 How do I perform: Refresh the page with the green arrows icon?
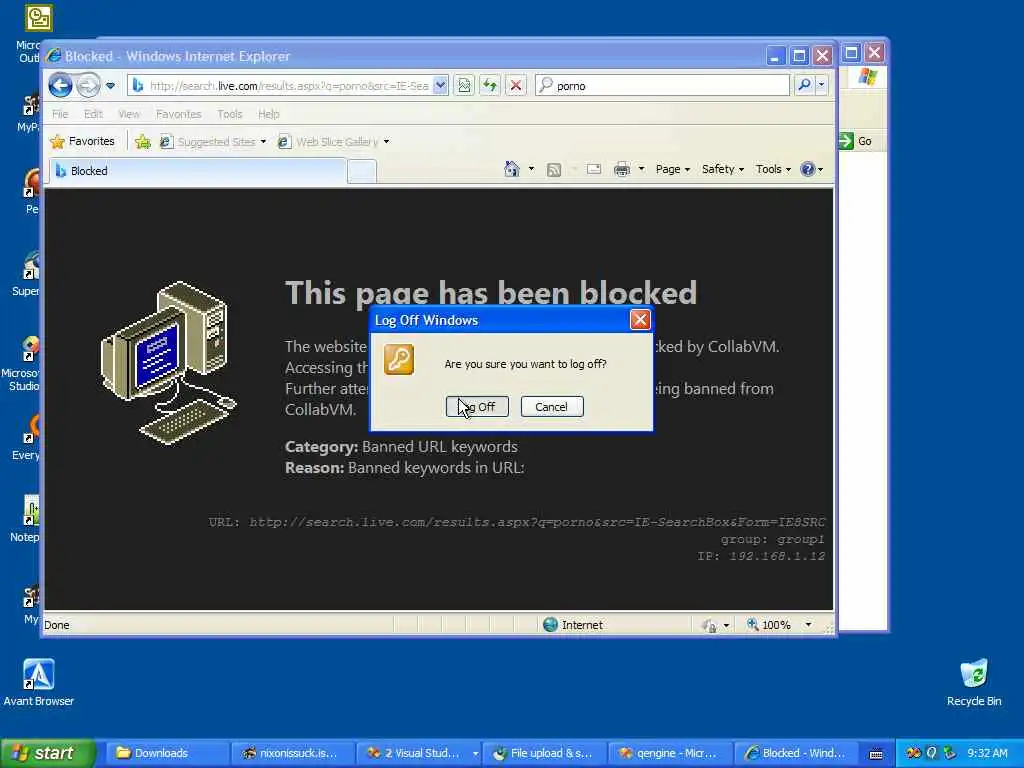(x=490, y=86)
